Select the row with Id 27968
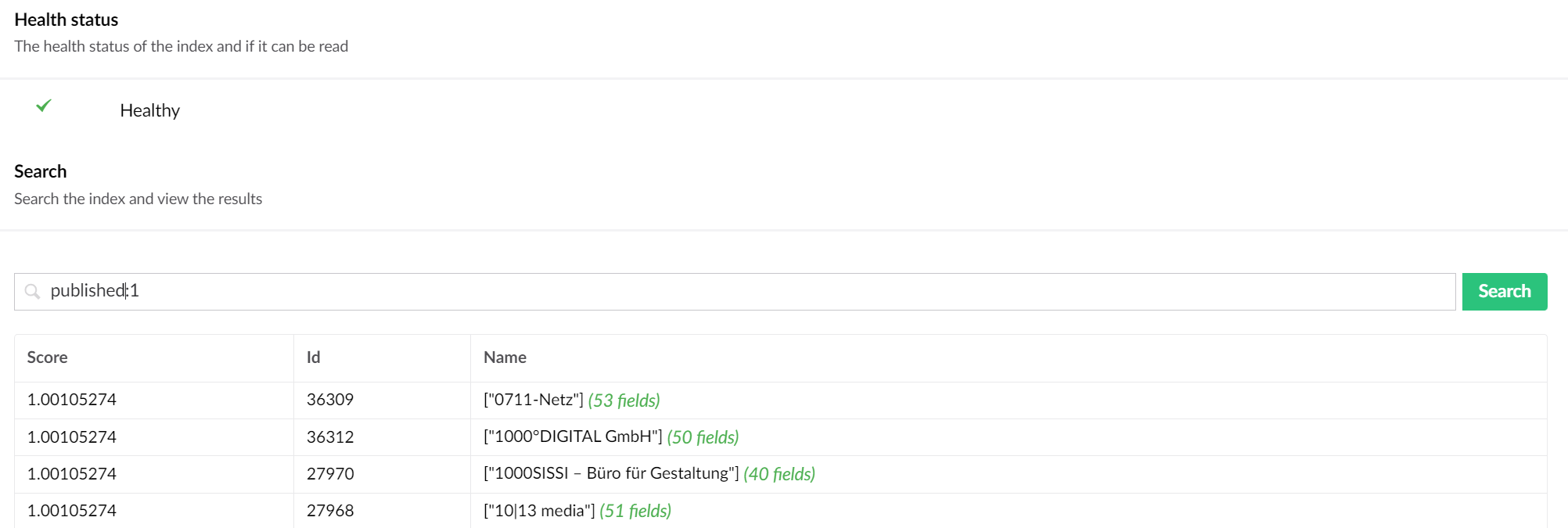Screen dimensions: 1568x528 pyautogui.click(x=330, y=510)
